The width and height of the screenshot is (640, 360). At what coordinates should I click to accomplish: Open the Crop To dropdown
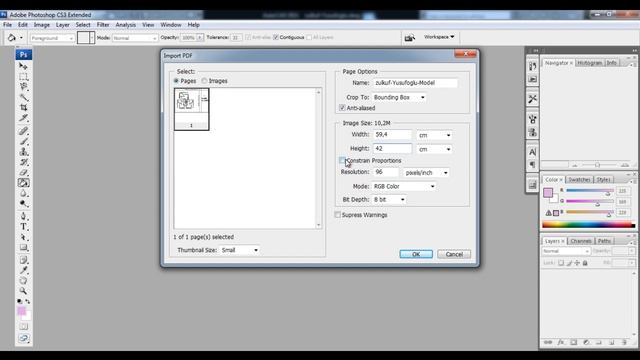pyautogui.click(x=399, y=97)
